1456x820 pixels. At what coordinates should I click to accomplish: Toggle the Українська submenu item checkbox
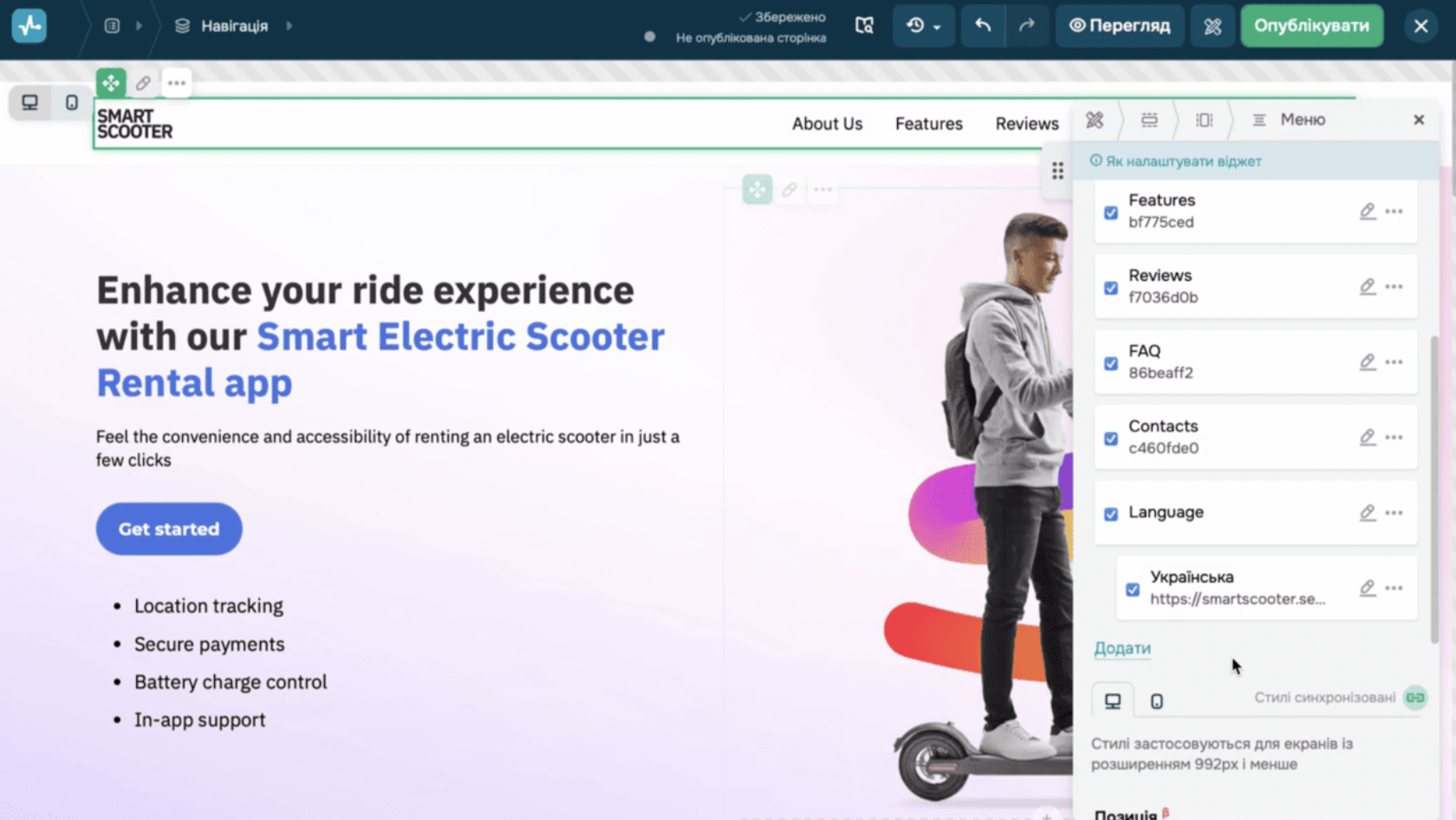[x=1133, y=589]
